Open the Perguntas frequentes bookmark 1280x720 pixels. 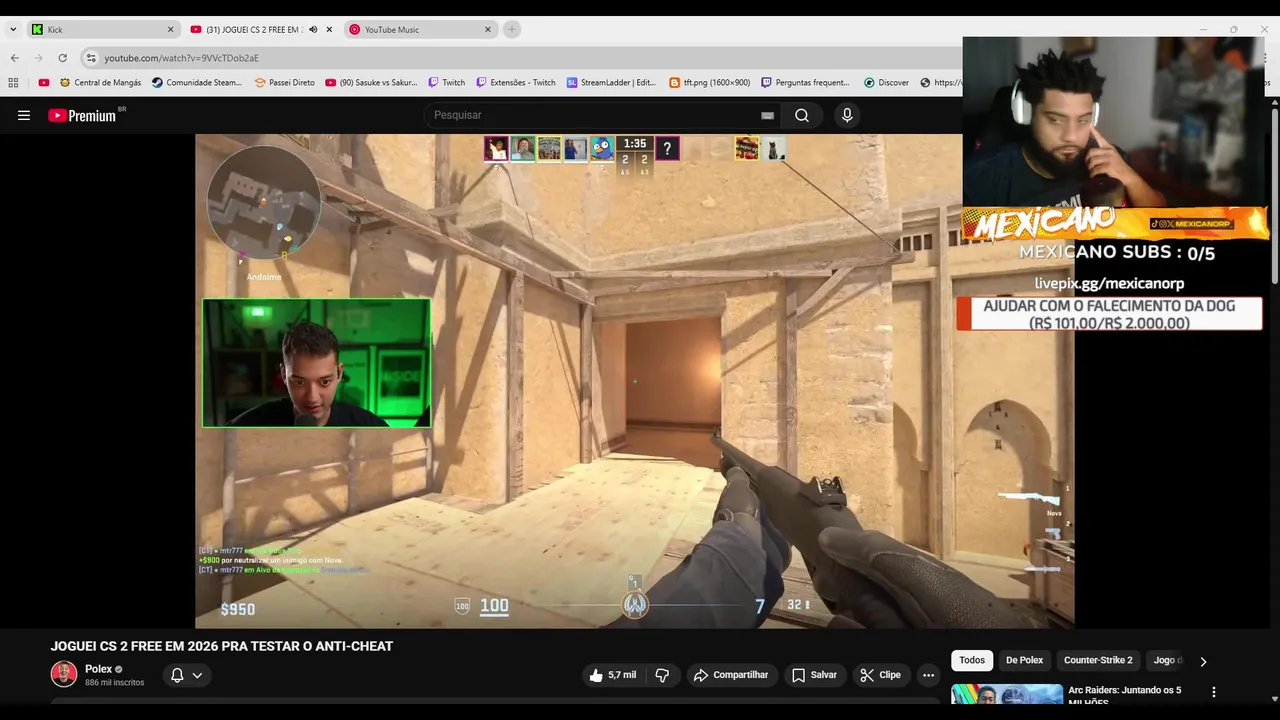(x=805, y=83)
